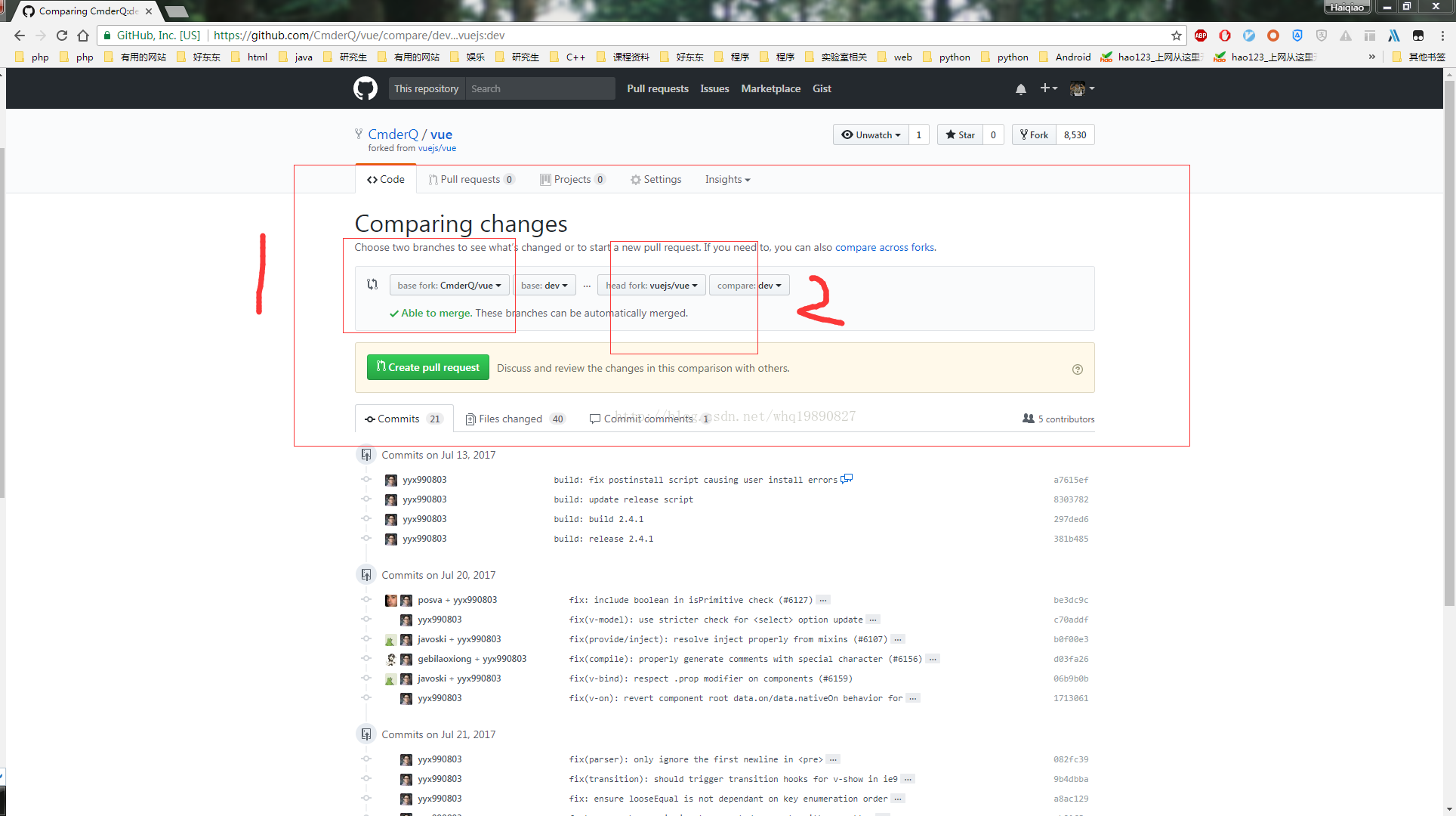Open the plus create-new menu
This screenshot has width=1456, height=816.
point(1048,88)
